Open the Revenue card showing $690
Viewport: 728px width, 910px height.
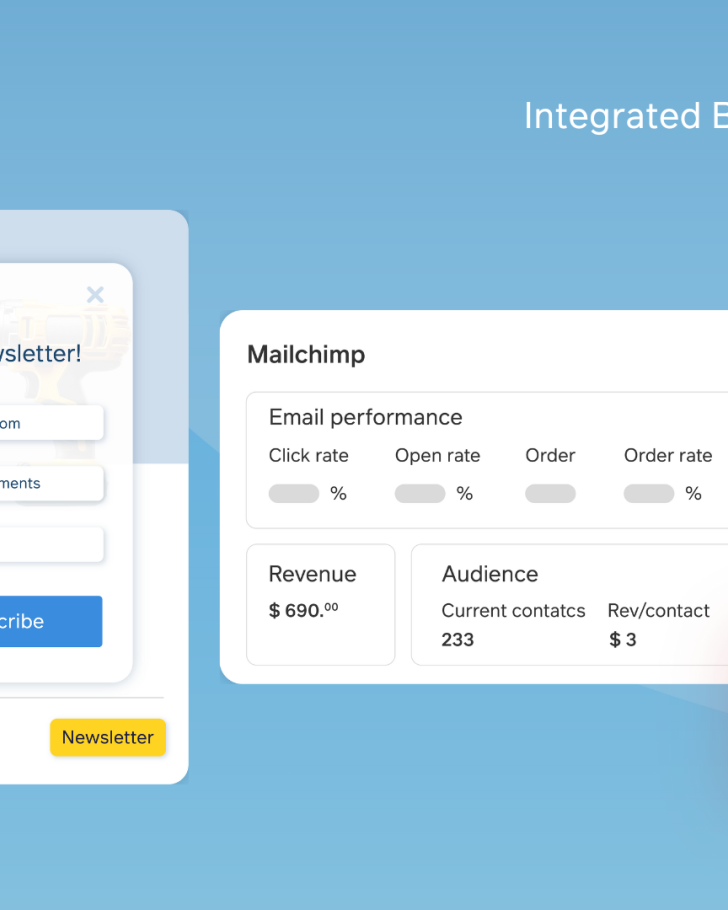tap(320, 604)
